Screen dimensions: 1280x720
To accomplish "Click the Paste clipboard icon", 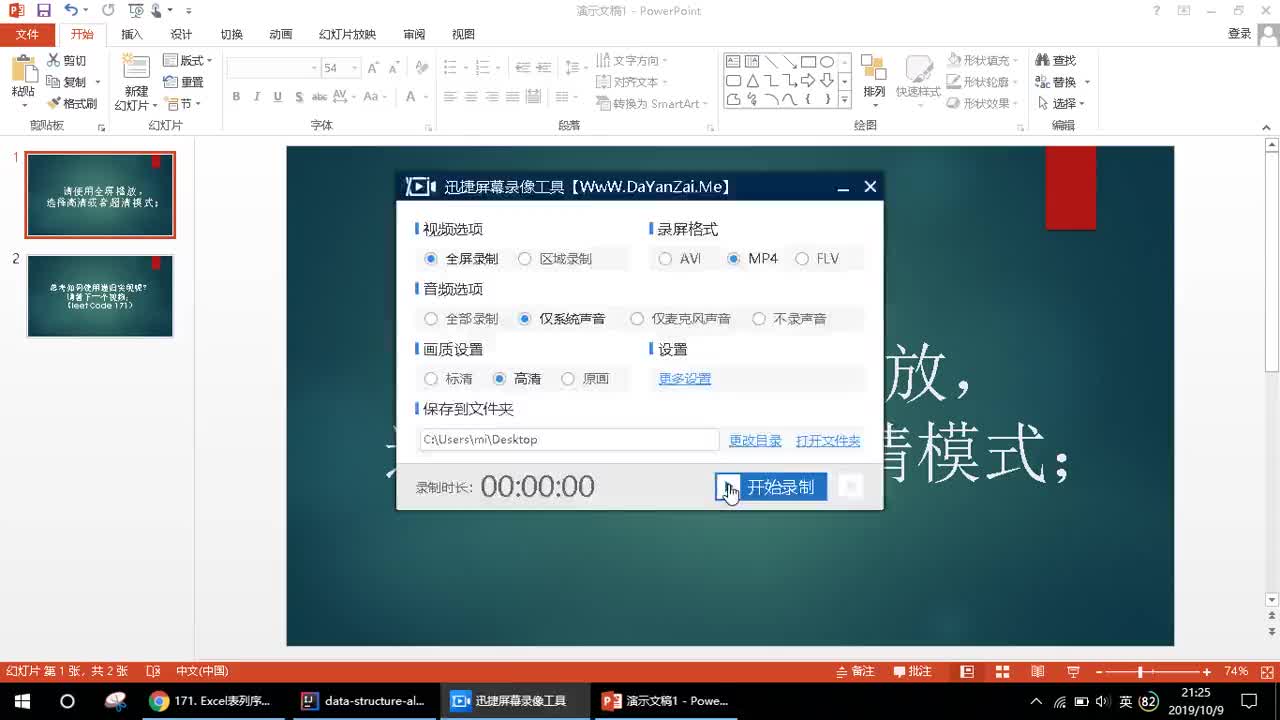I will click(x=23, y=70).
